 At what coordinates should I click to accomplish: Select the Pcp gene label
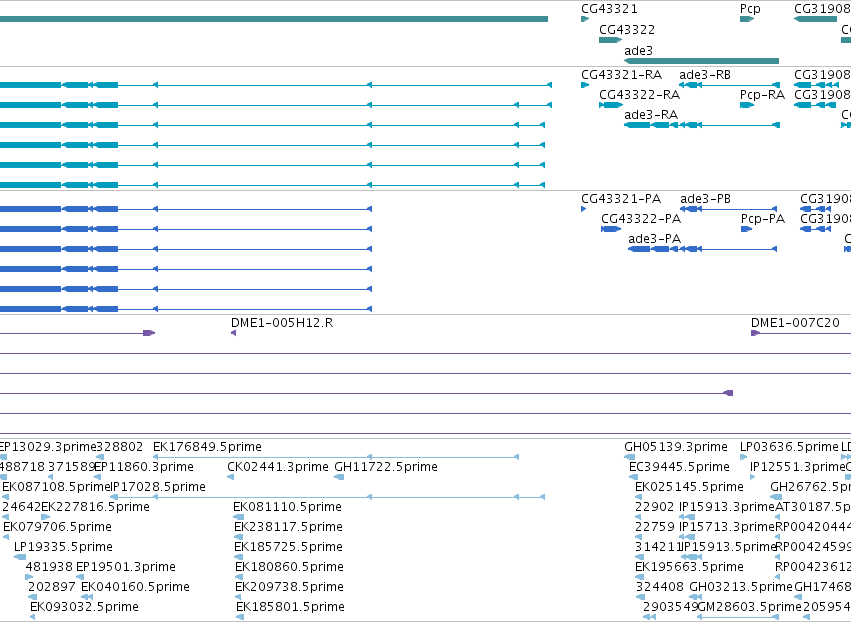point(750,9)
